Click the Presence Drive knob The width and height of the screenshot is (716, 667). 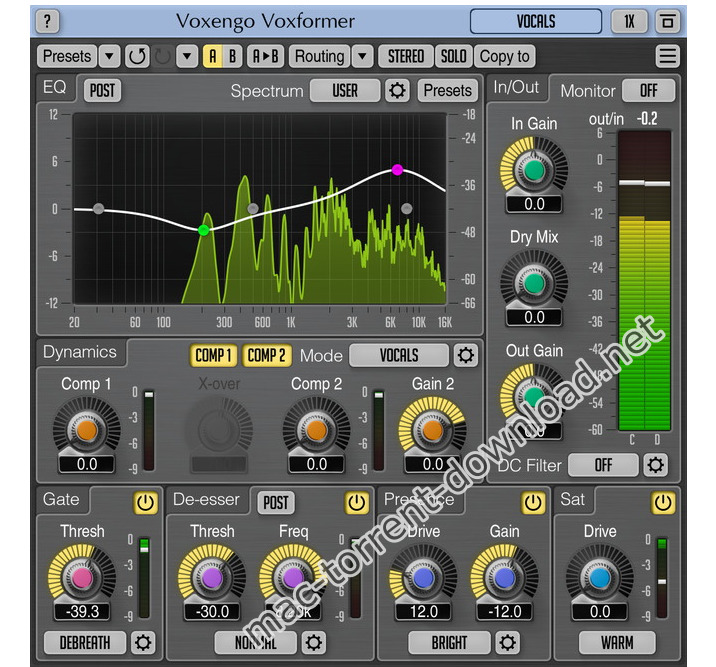click(x=423, y=578)
